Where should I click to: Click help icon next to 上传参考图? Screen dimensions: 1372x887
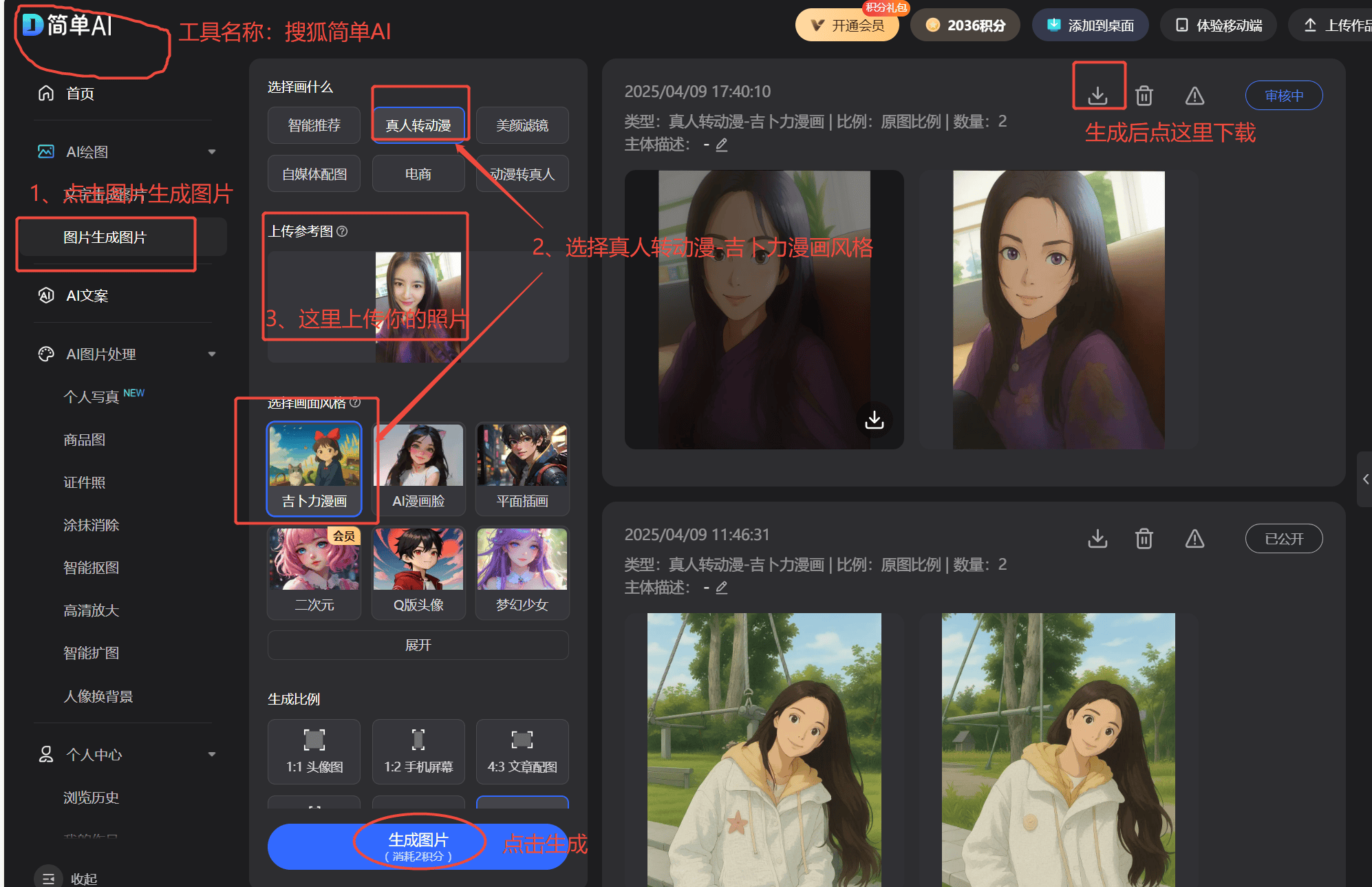pos(343,231)
